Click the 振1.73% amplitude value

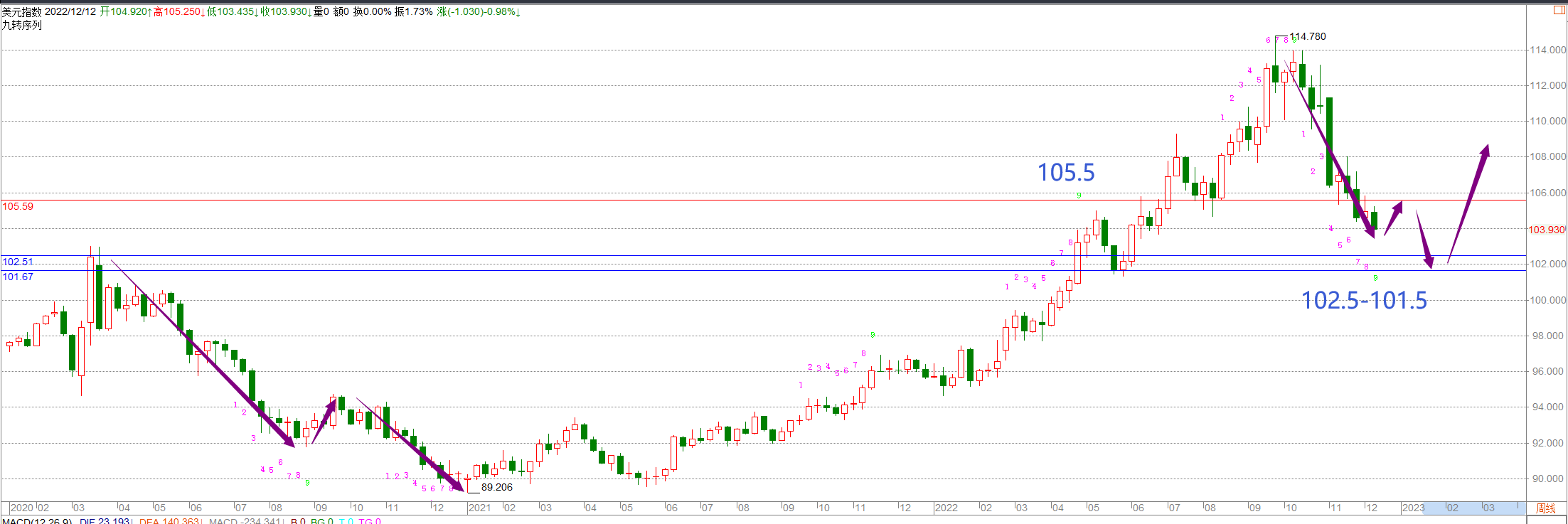[x=414, y=11]
